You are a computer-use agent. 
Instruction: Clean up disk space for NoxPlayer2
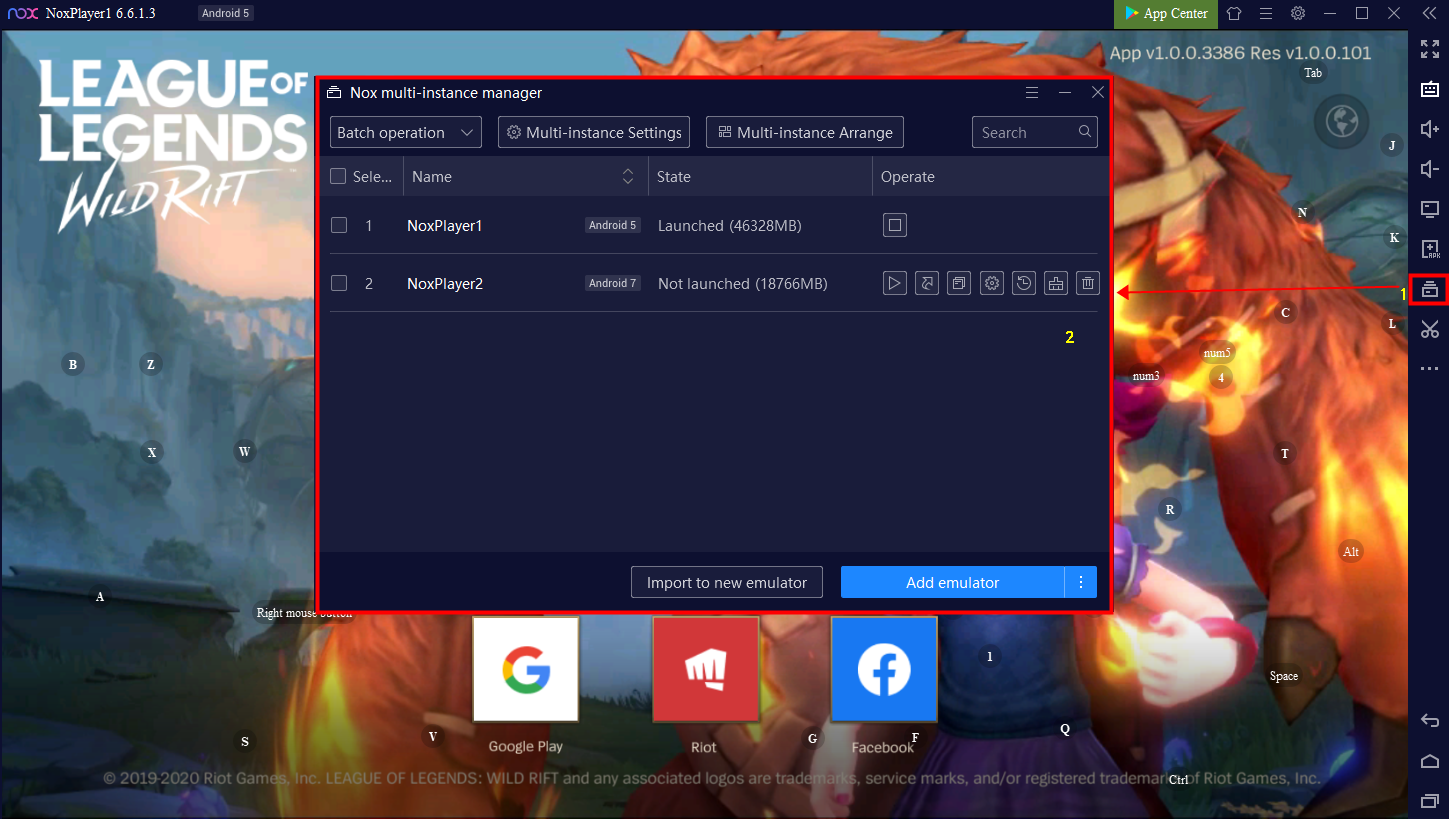tap(1056, 284)
